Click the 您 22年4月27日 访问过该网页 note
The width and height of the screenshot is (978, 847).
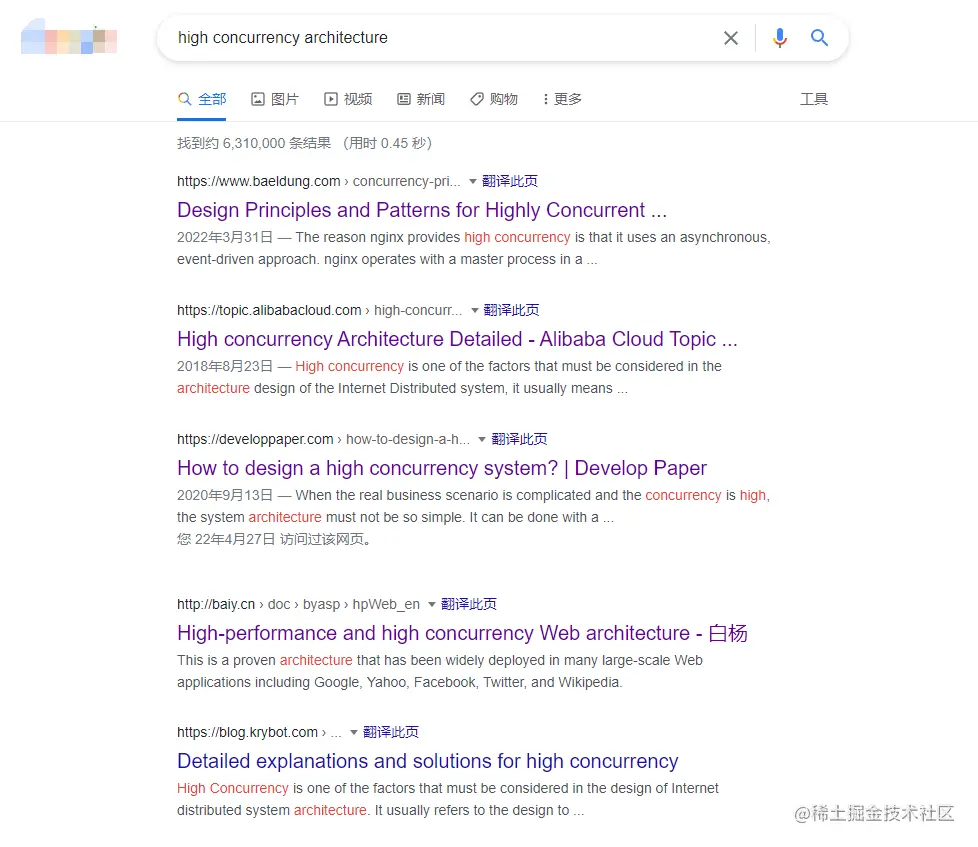point(274,540)
